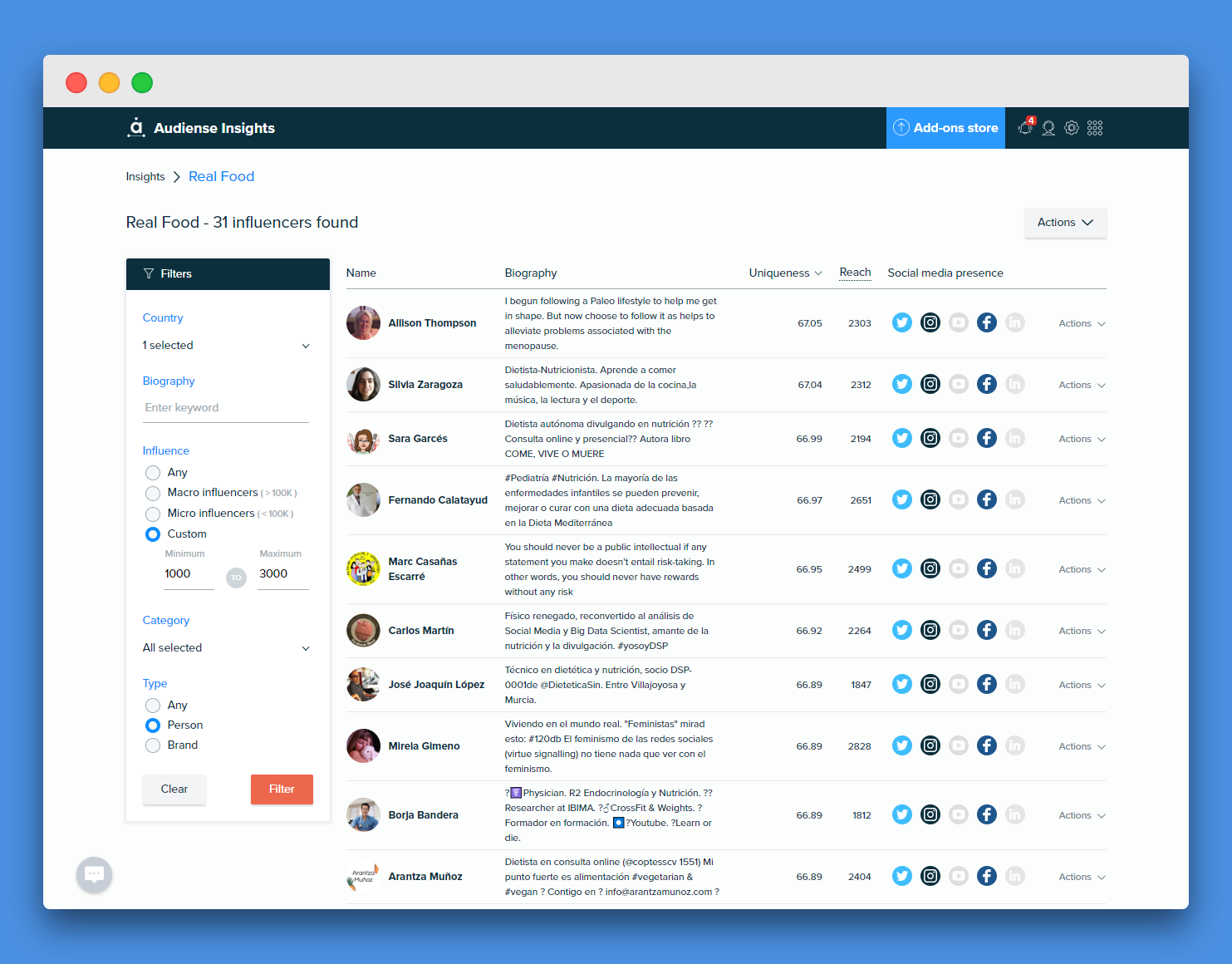Screen dimensions: 1232x964
Task: Open Silvia Zaragoza's name link
Action: coord(425,385)
